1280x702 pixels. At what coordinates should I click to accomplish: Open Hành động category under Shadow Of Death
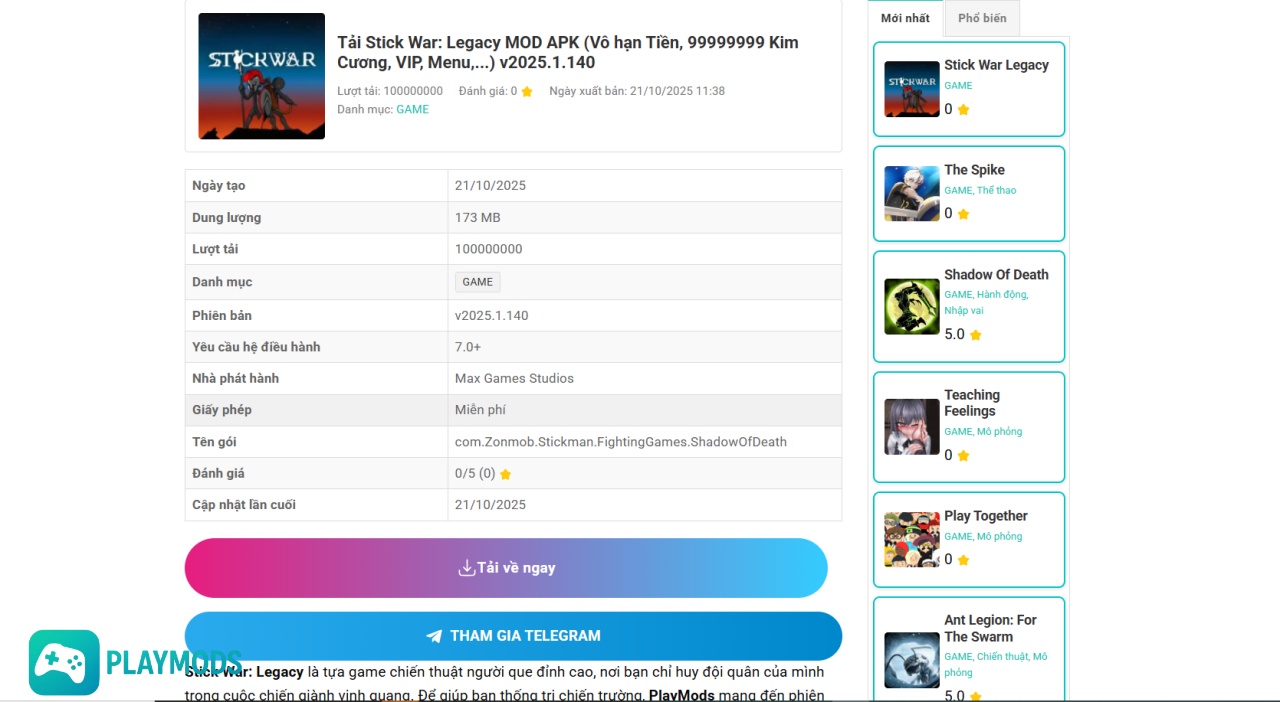[x=1002, y=295]
